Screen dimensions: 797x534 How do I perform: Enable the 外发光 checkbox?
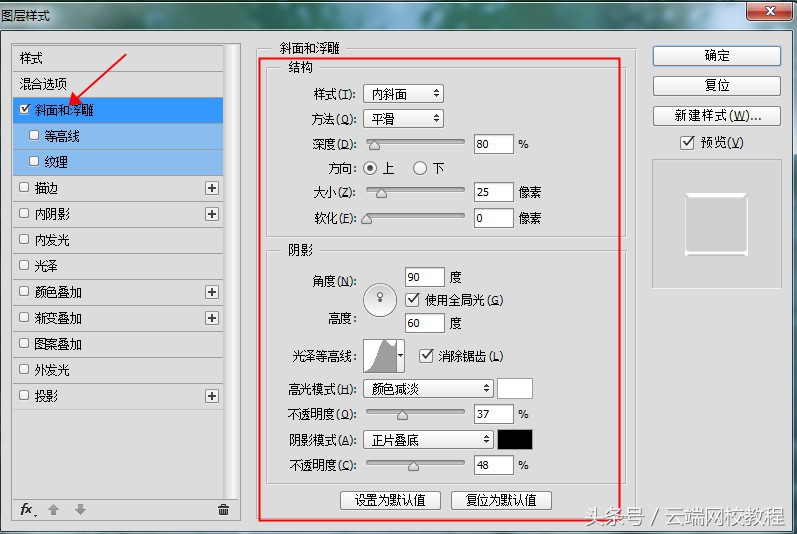(24, 369)
